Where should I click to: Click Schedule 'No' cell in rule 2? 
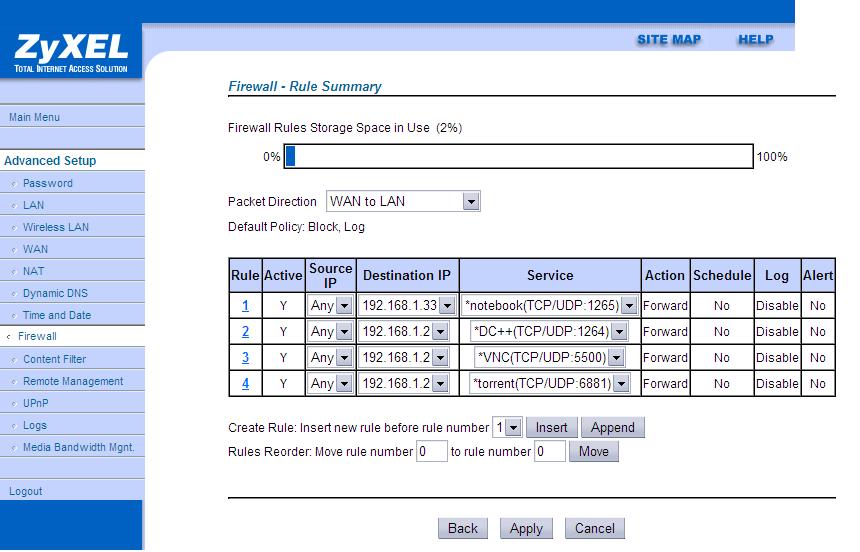click(722, 331)
